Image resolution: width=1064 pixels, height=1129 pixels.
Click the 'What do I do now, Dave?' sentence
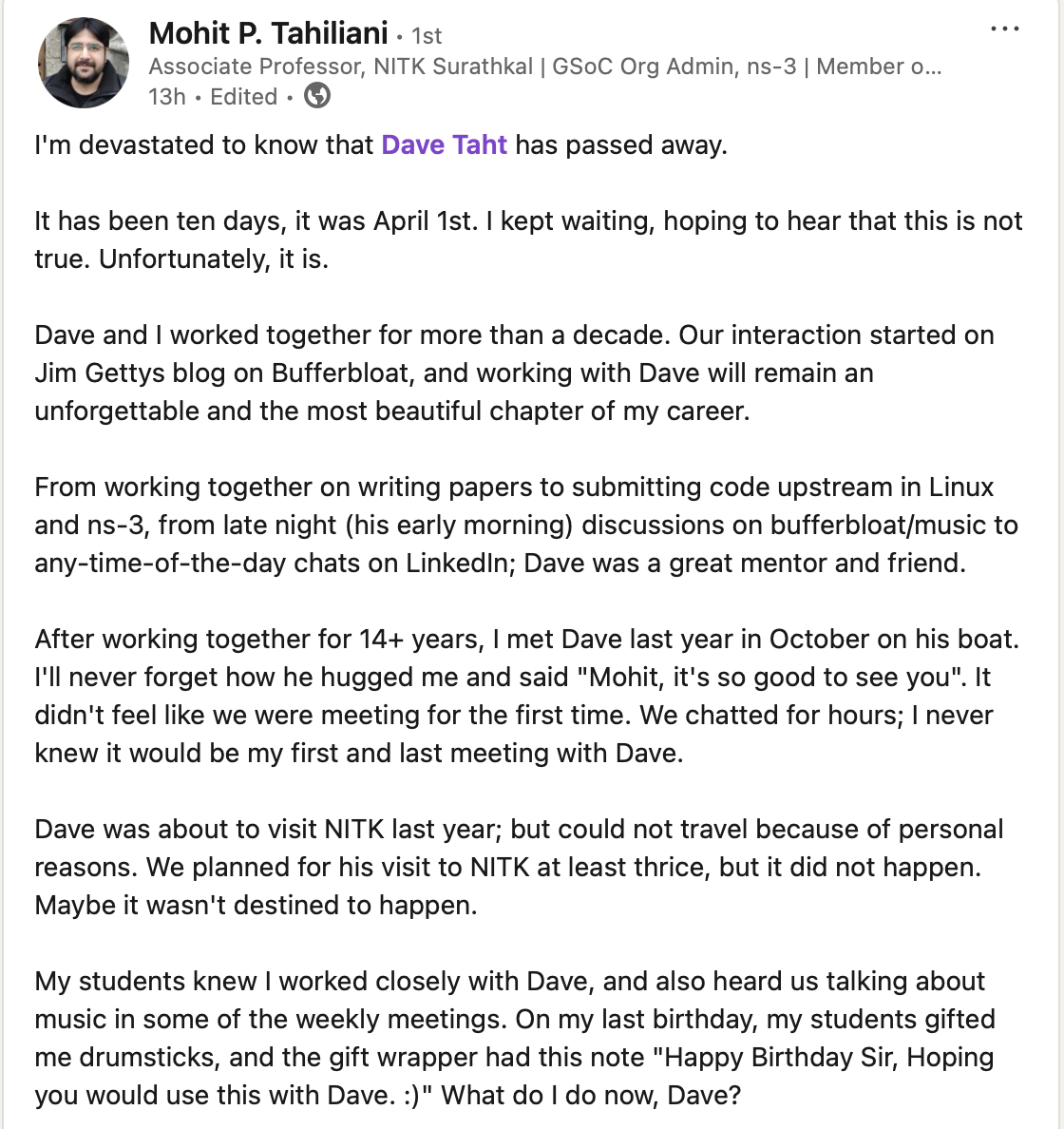591,1095
